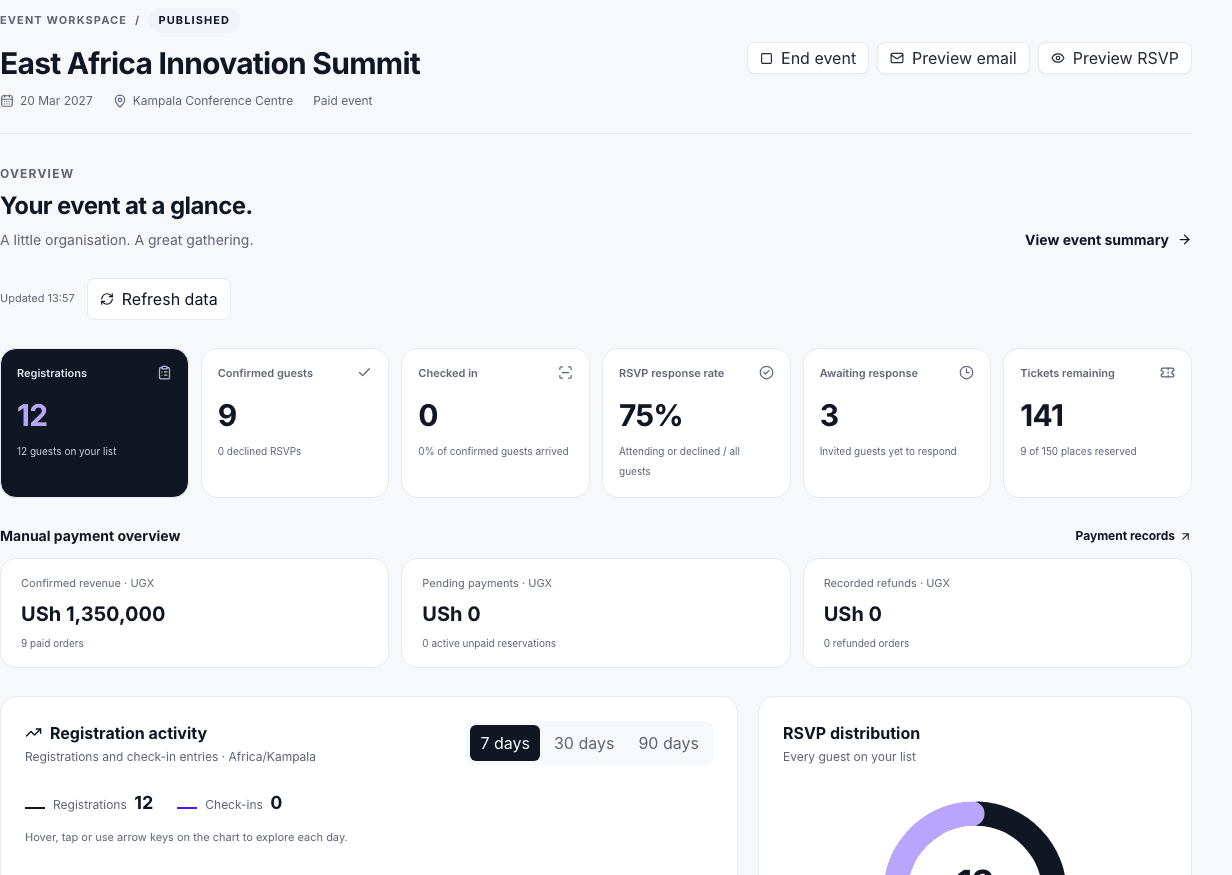Click the PUBLISHED status badge

194,20
